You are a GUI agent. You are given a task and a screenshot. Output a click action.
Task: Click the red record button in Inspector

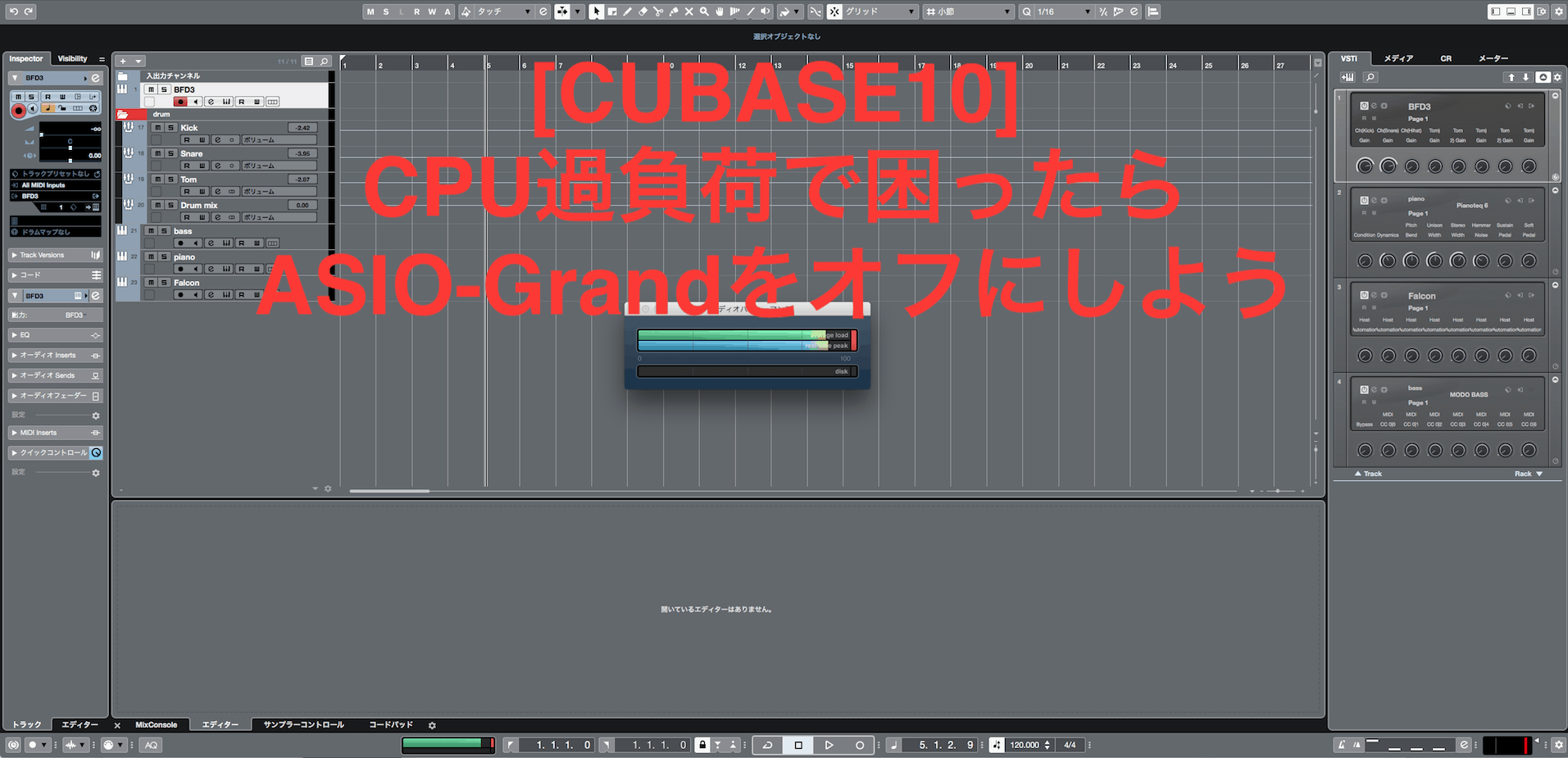click(18, 111)
